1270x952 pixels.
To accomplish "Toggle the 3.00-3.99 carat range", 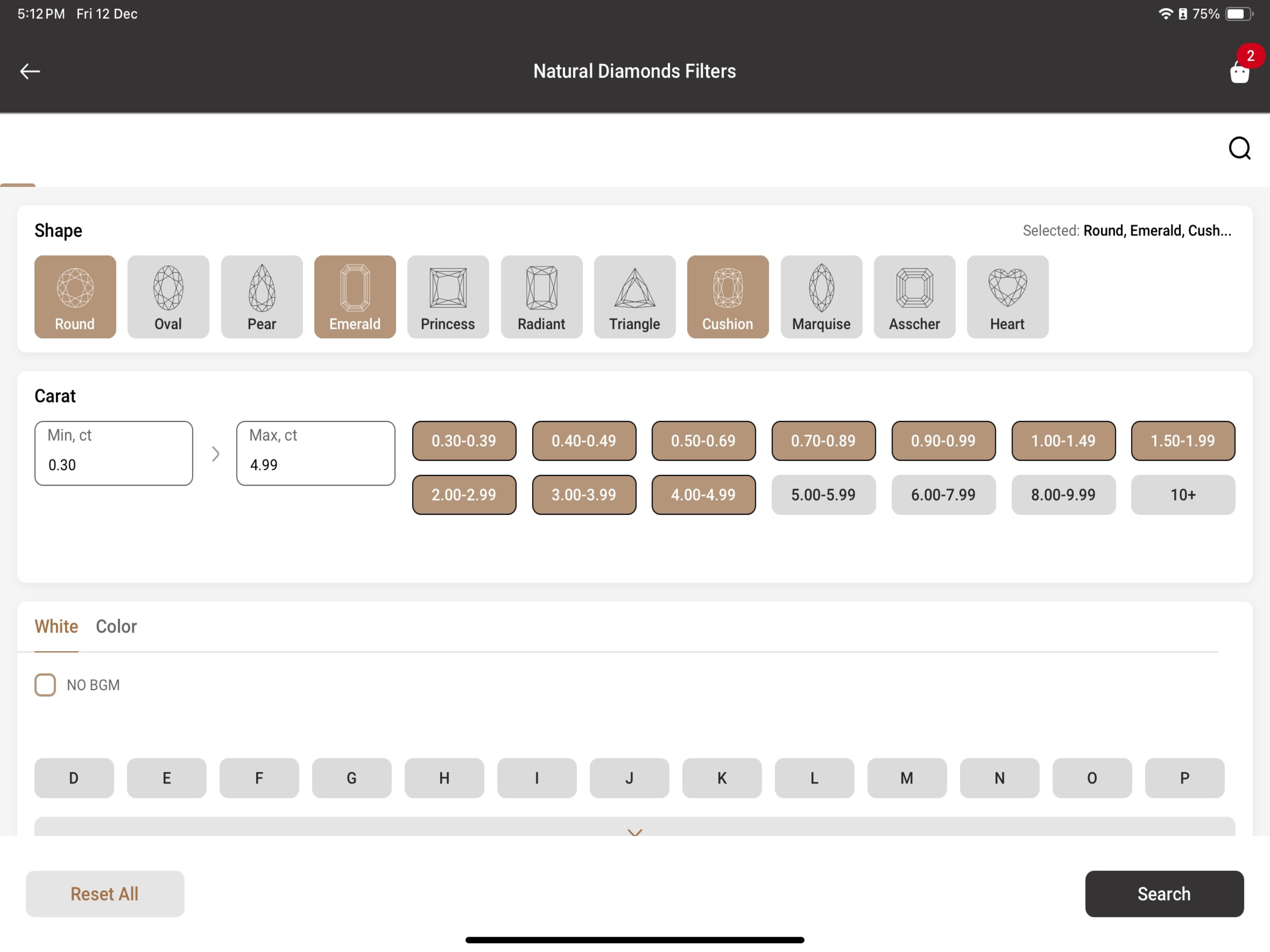I will click(584, 495).
